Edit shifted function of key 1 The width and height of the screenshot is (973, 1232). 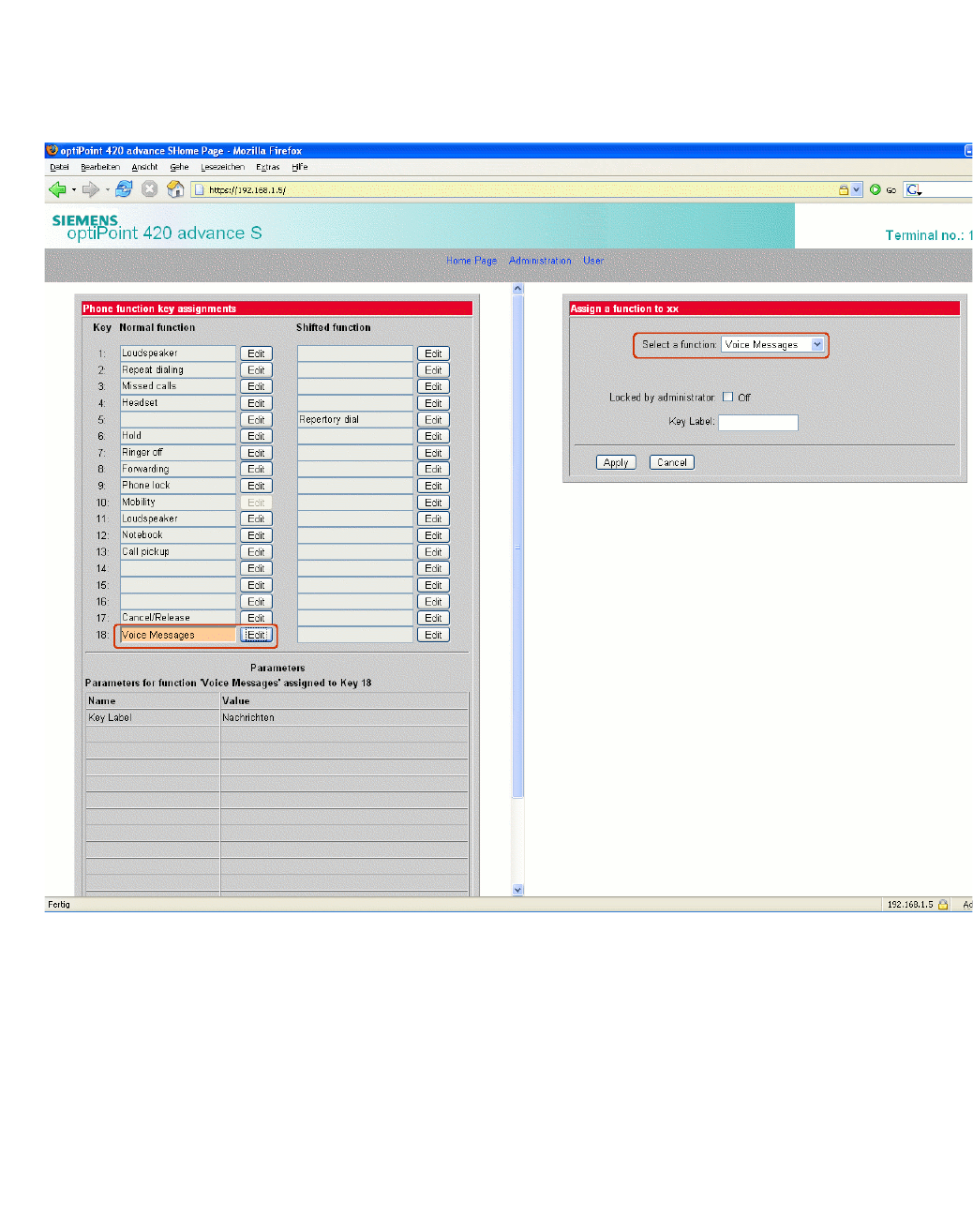click(x=433, y=353)
